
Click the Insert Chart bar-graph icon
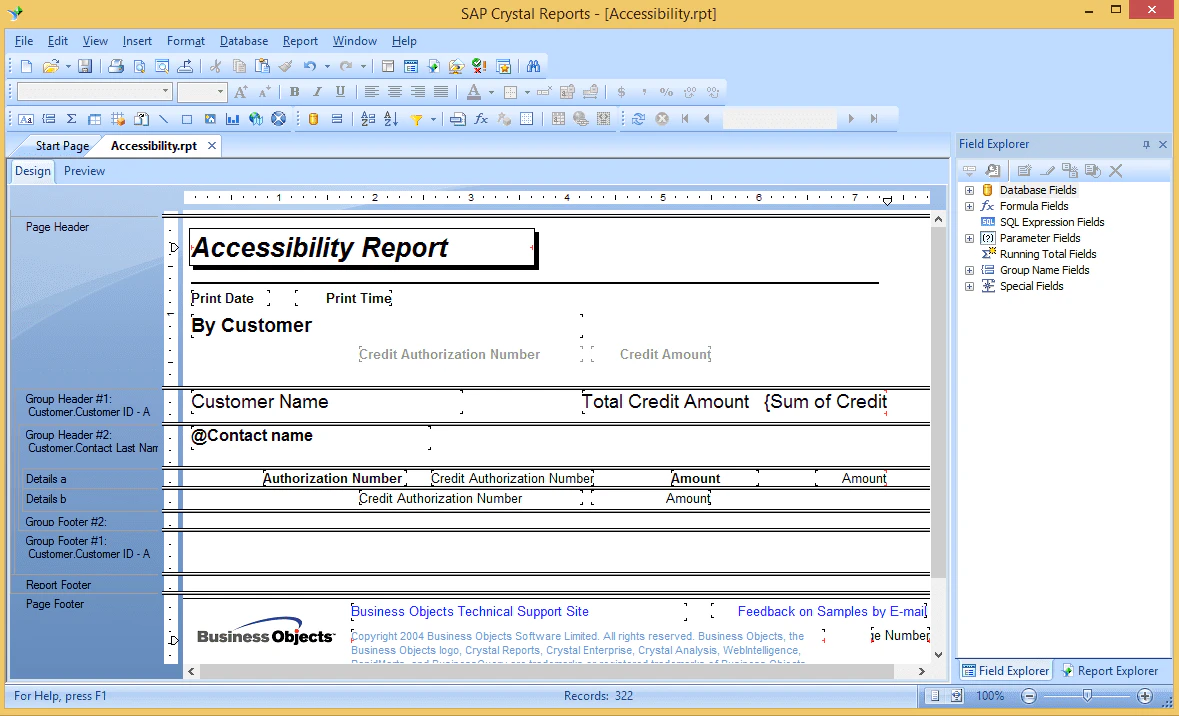[x=233, y=119]
